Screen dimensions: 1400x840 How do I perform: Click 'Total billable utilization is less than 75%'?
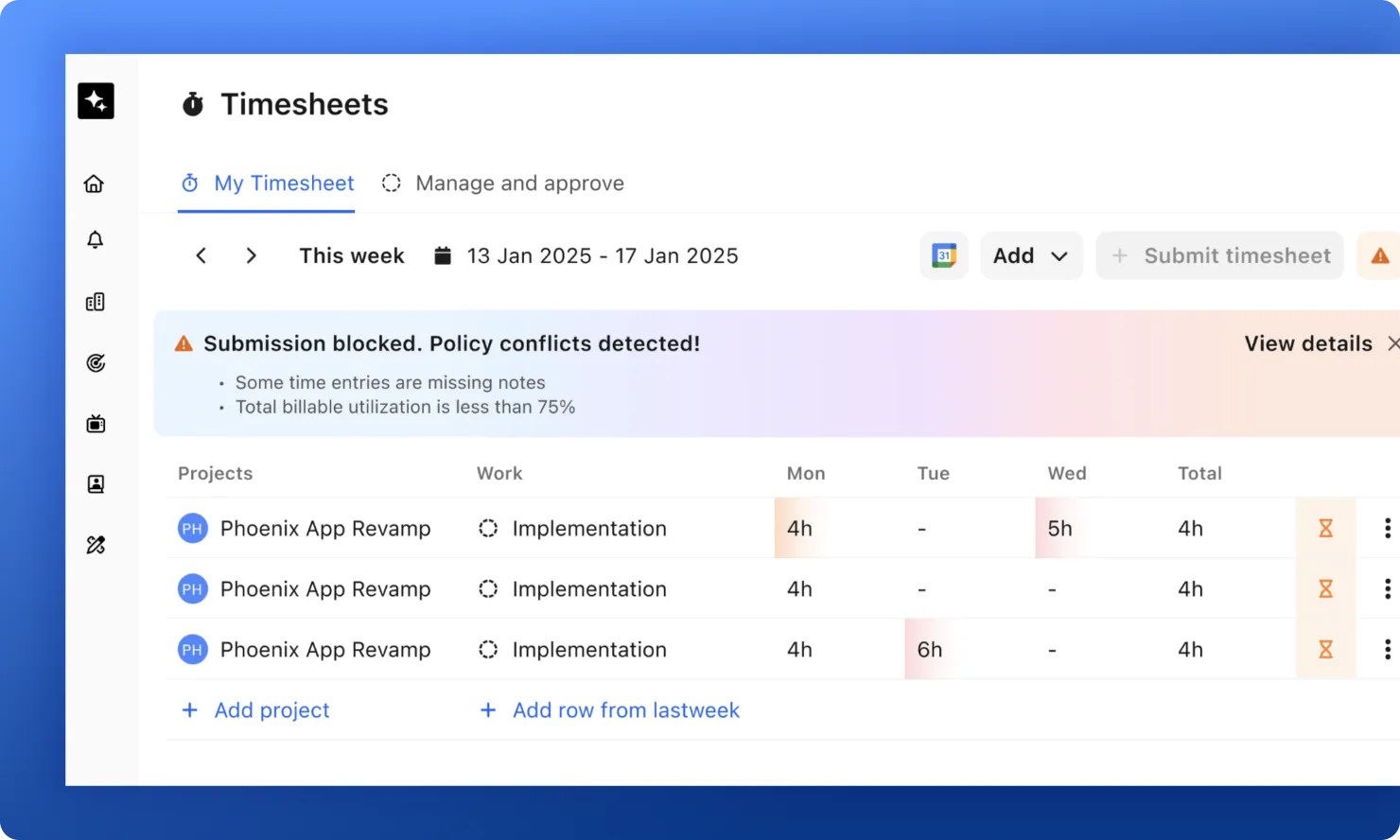pos(405,407)
